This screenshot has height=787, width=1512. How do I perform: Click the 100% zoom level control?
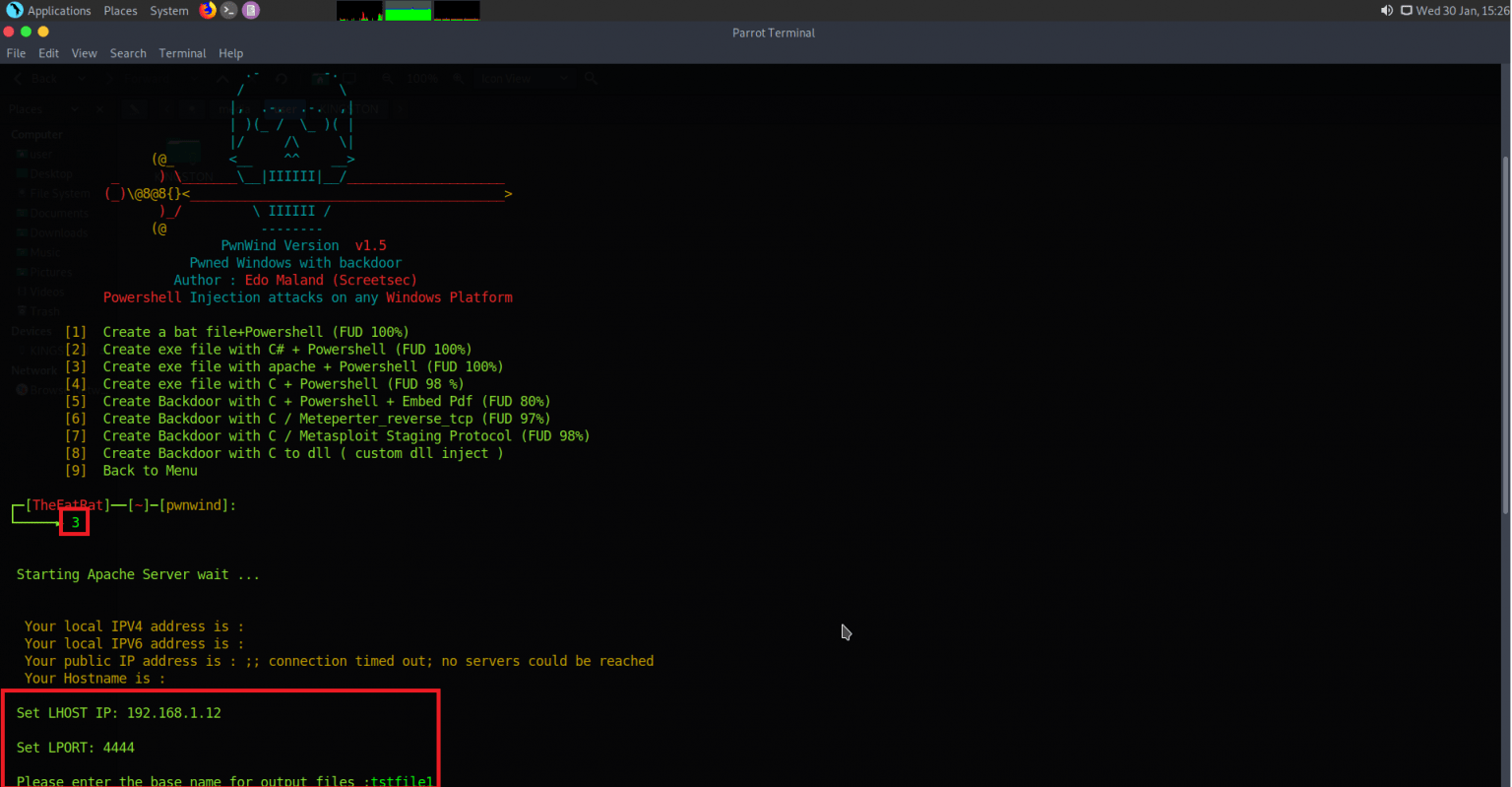coord(422,79)
